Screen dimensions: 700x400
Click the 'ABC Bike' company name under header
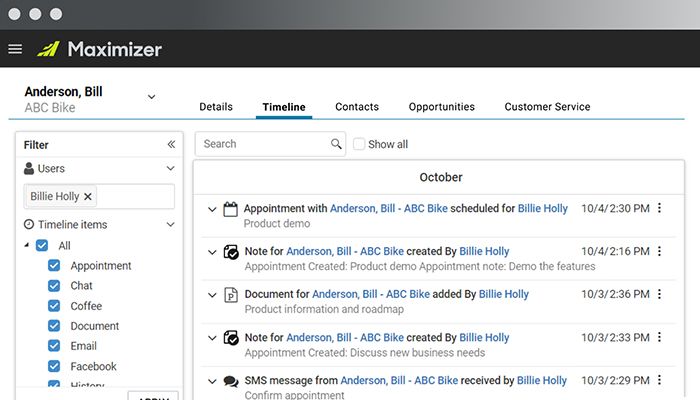50,108
